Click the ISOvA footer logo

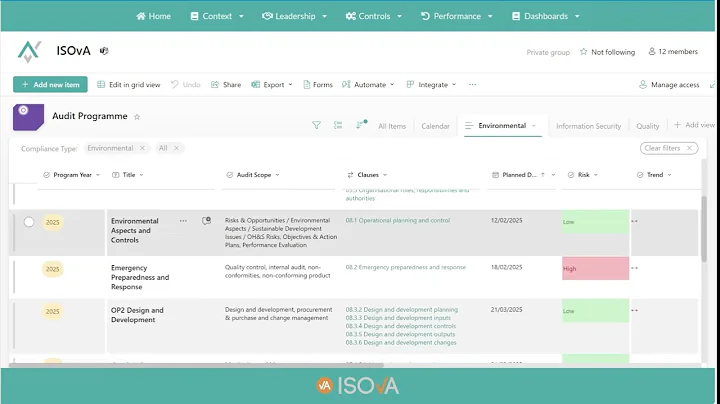(x=358, y=386)
